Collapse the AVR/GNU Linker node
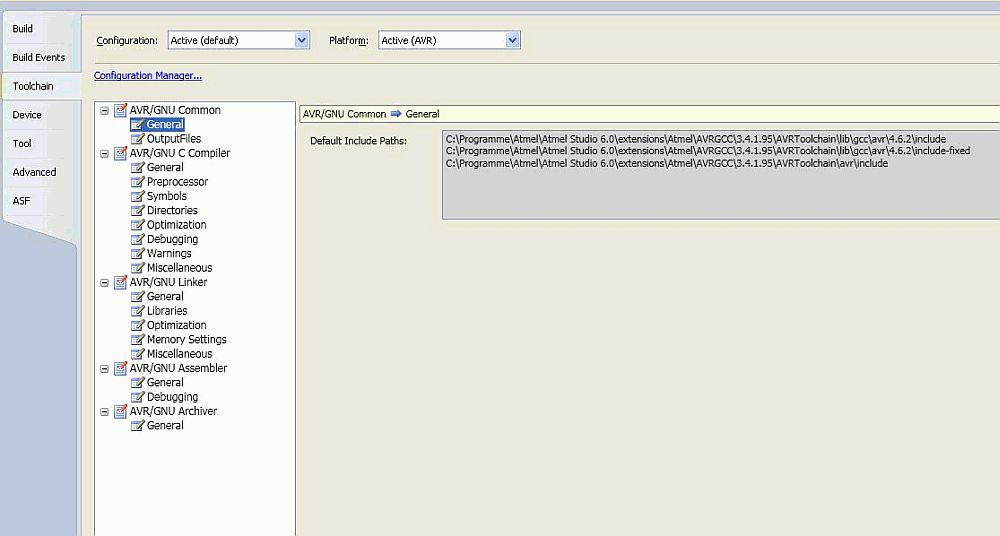Image resolution: width=1000 pixels, height=536 pixels. click(105, 283)
